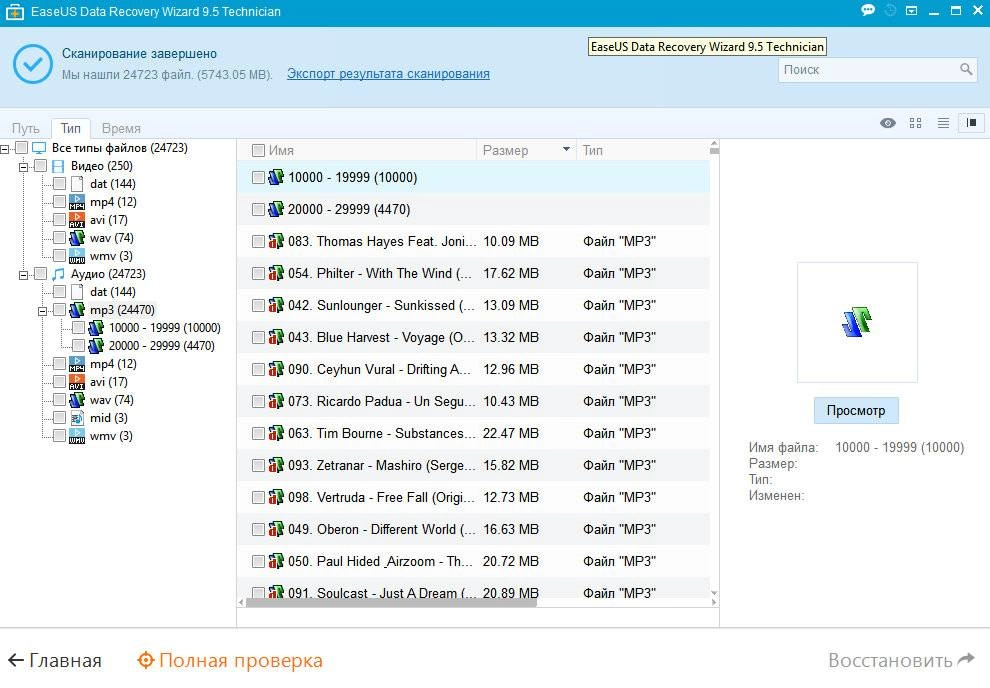Click the horizontal scrollbar under file list
Screen dimensions: 990x688
tap(391, 603)
